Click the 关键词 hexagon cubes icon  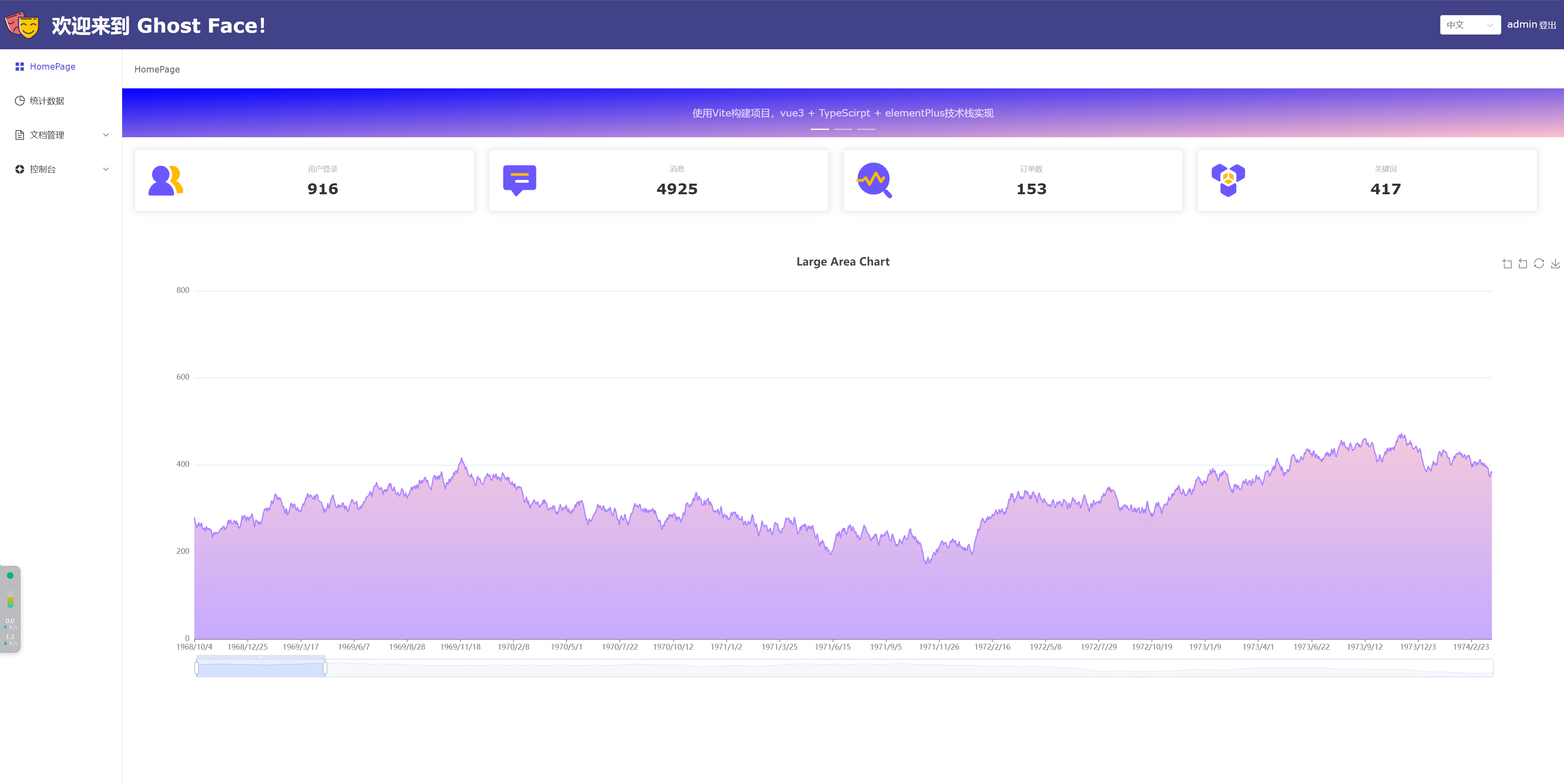pos(1228,180)
